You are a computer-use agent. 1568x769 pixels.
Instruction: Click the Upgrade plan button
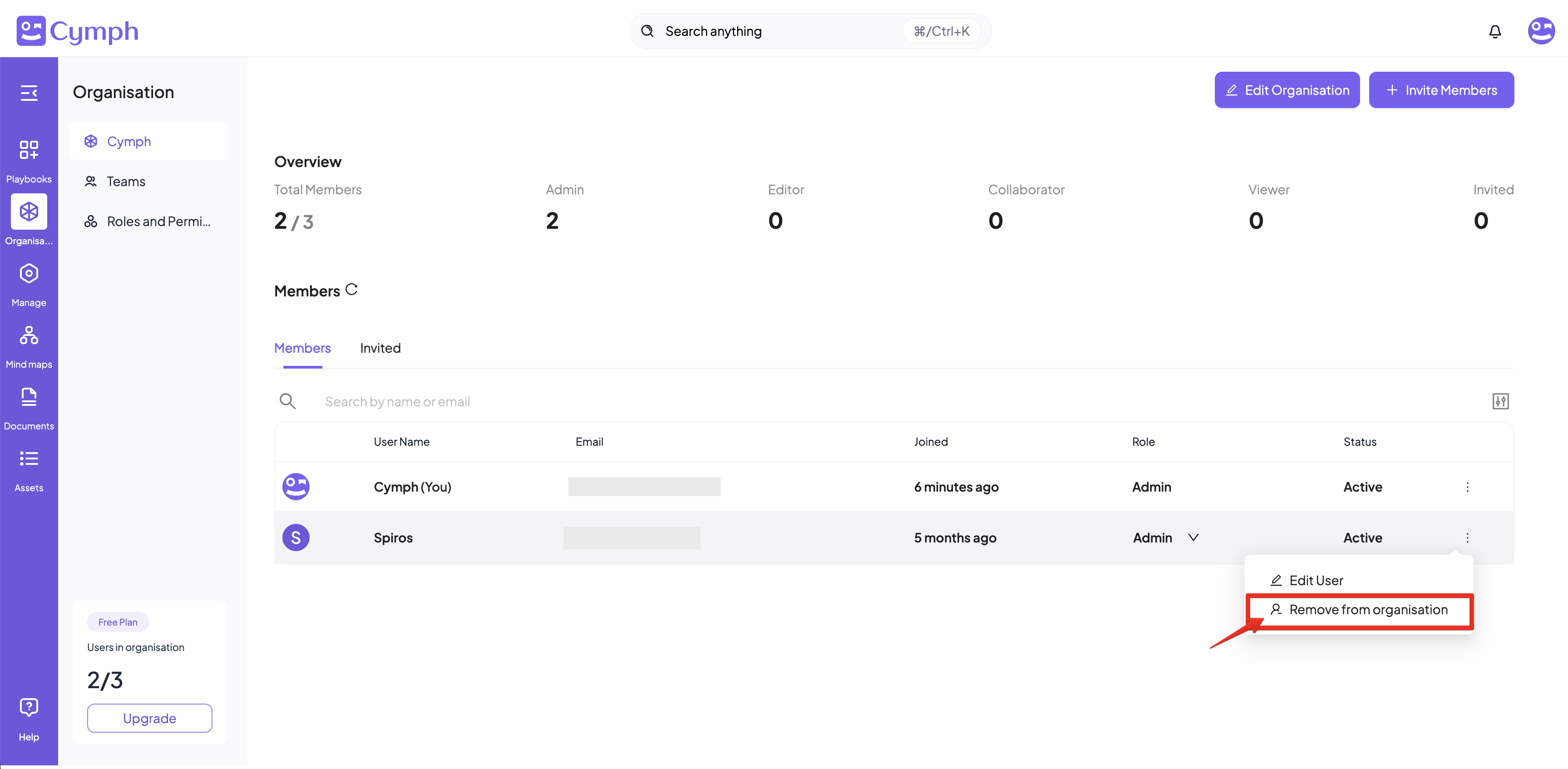pos(149,718)
